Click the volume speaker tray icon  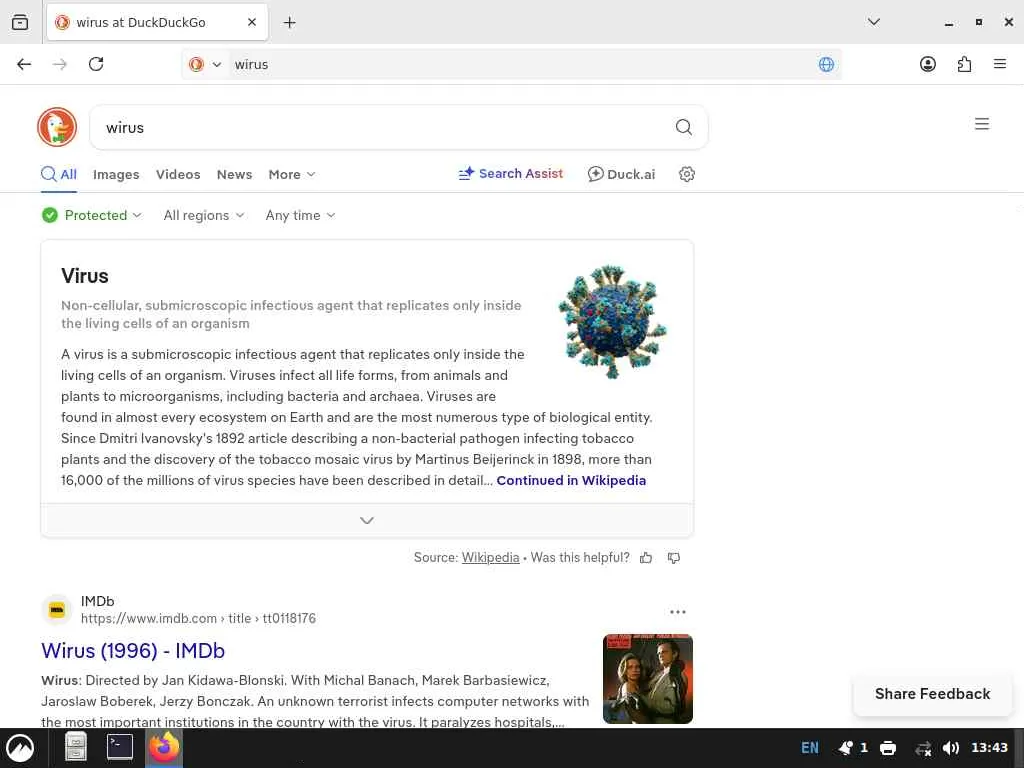point(951,748)
